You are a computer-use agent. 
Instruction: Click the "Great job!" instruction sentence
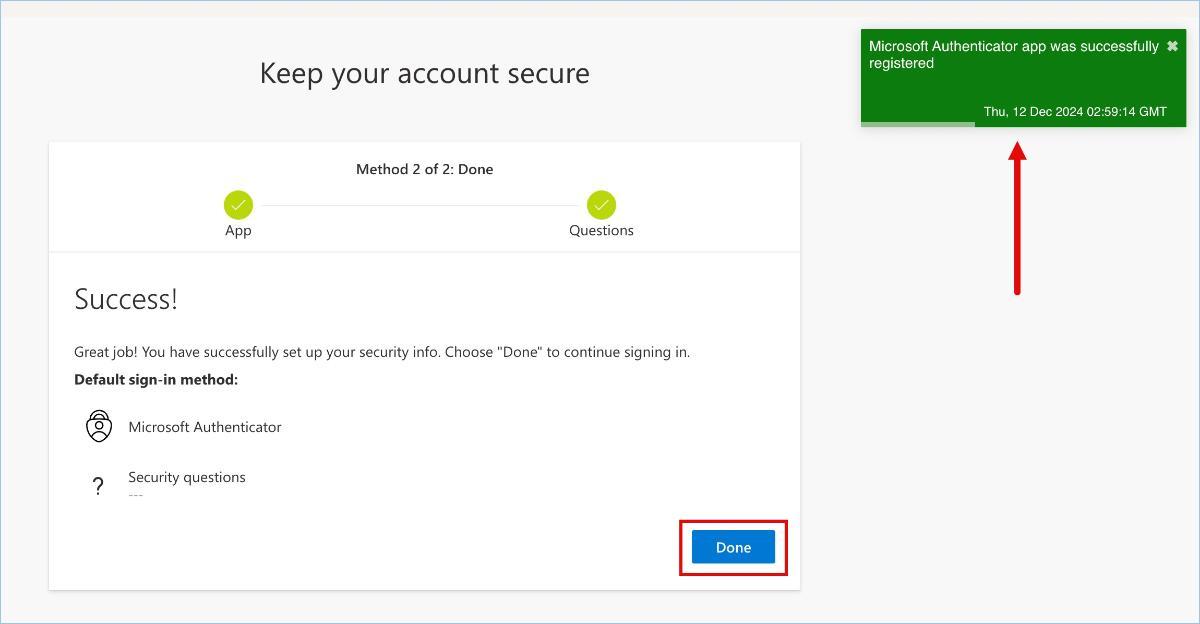(382, 352)
